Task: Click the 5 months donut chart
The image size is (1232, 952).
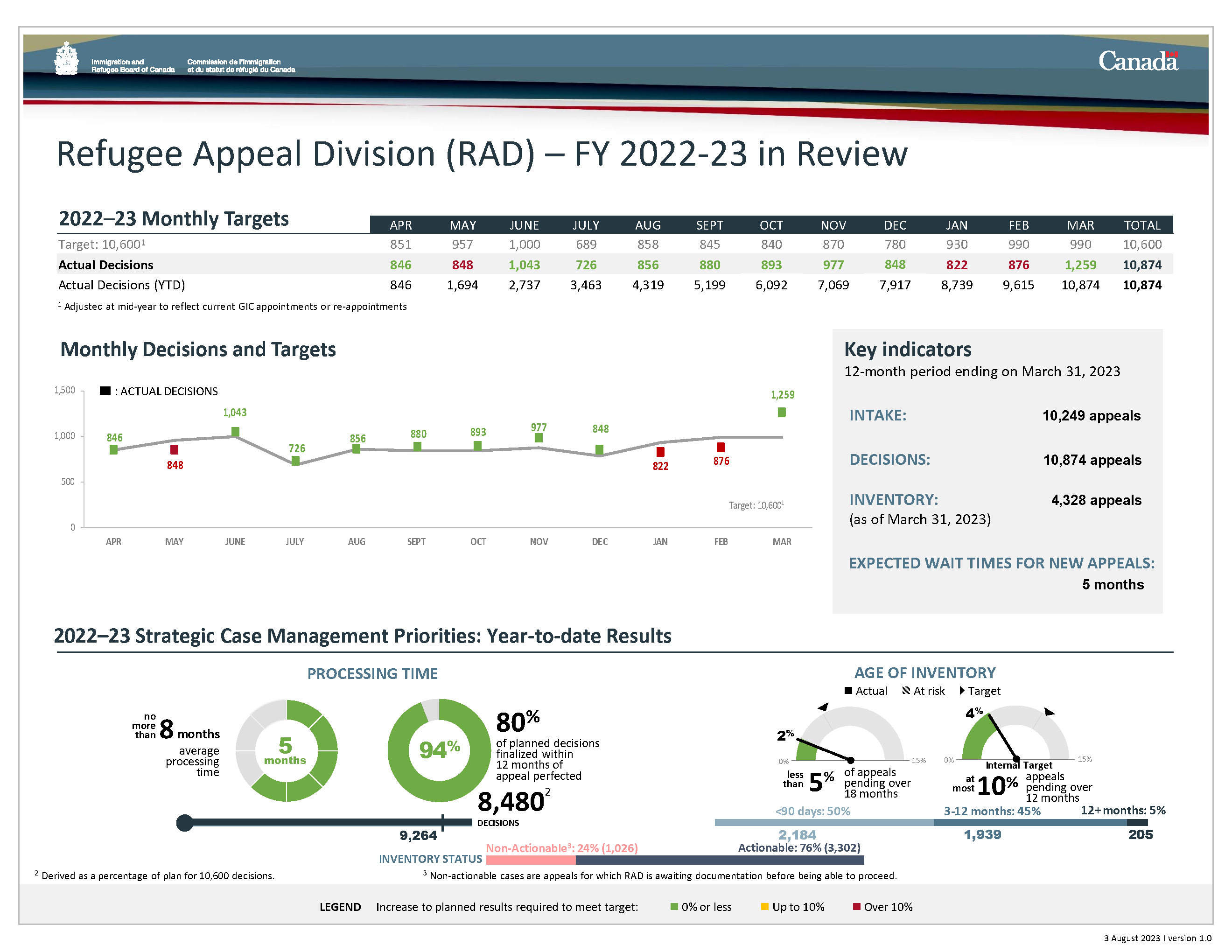Action: pyautogui.click(x=286, y=750)
